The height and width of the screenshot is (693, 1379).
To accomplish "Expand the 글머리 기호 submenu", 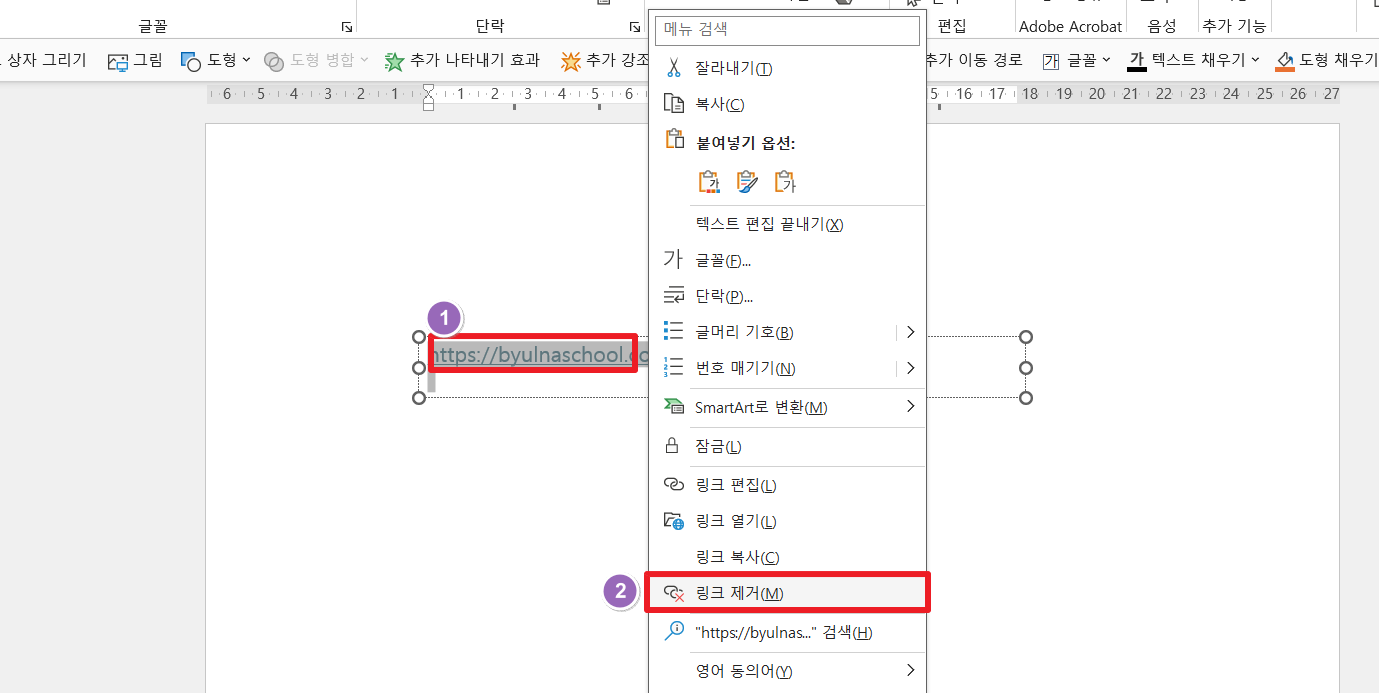I will click(910, 331).
